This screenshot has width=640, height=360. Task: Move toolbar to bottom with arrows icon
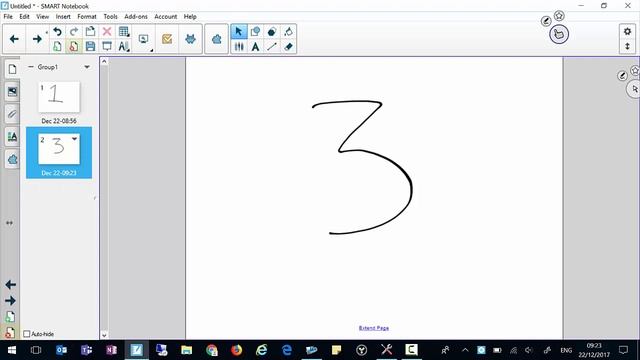(627, 46)
